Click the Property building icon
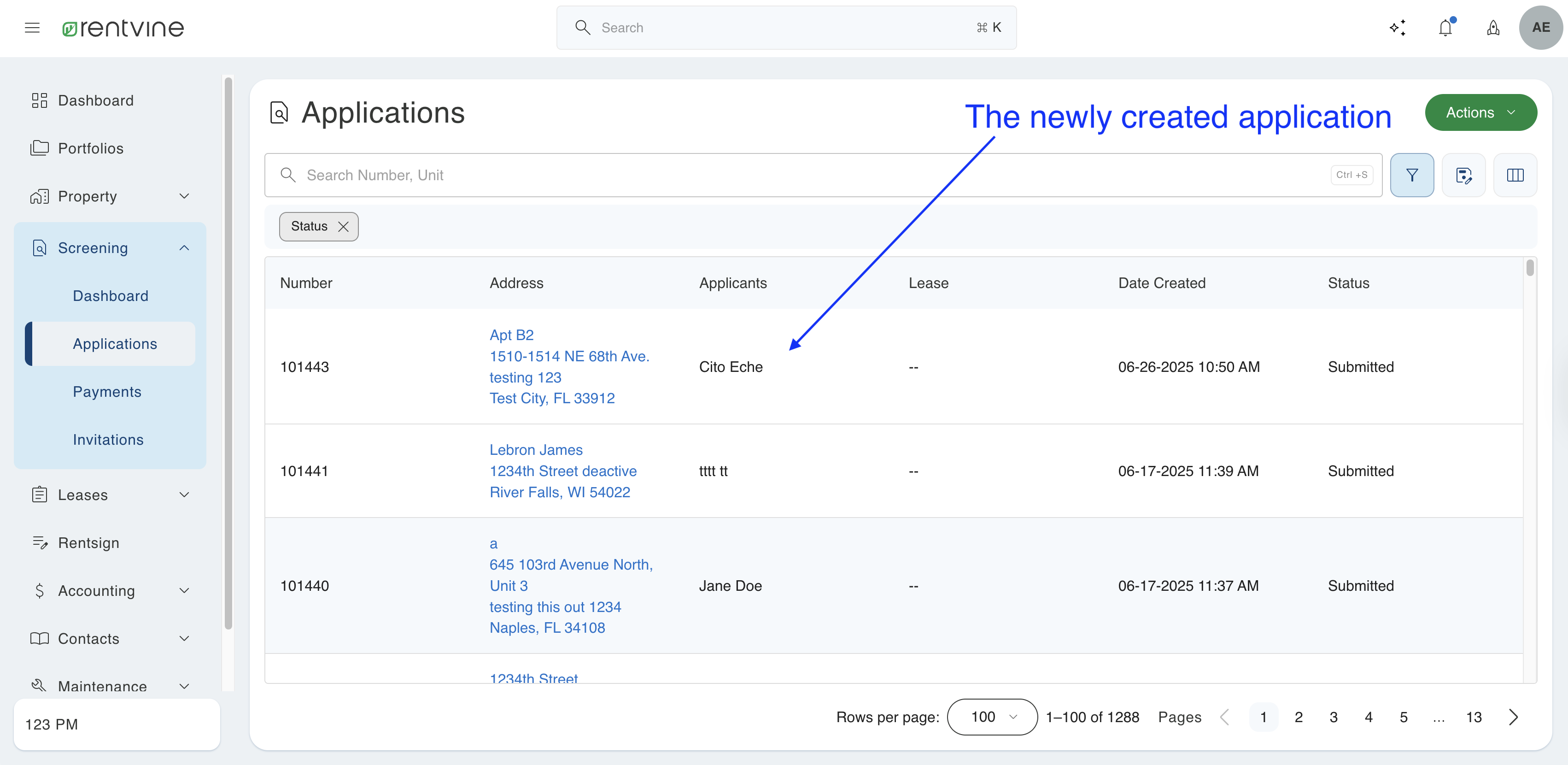 (40, 196)
